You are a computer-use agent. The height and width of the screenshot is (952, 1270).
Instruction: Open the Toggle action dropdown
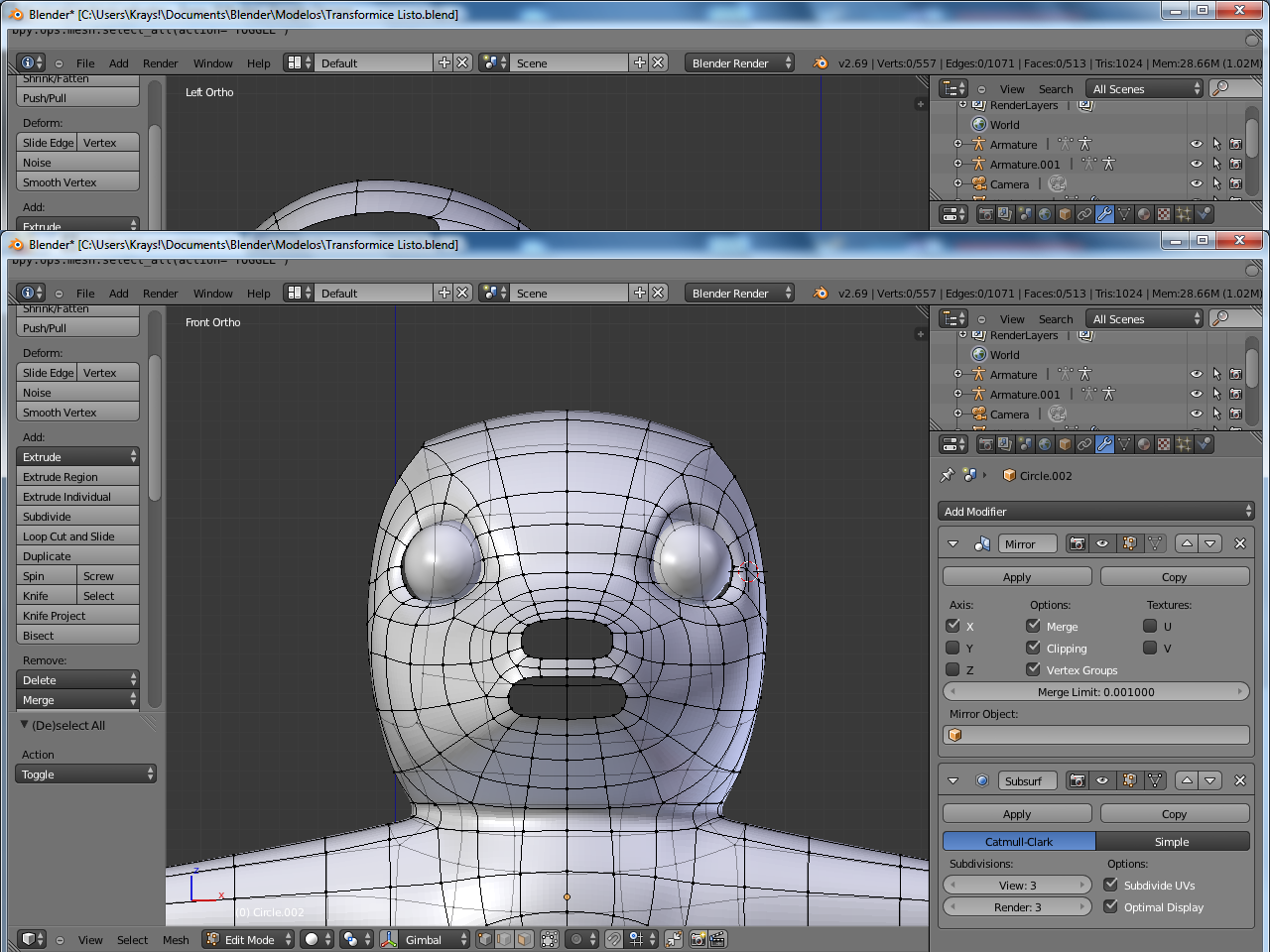pyautogui.click(x=85, y=774)
